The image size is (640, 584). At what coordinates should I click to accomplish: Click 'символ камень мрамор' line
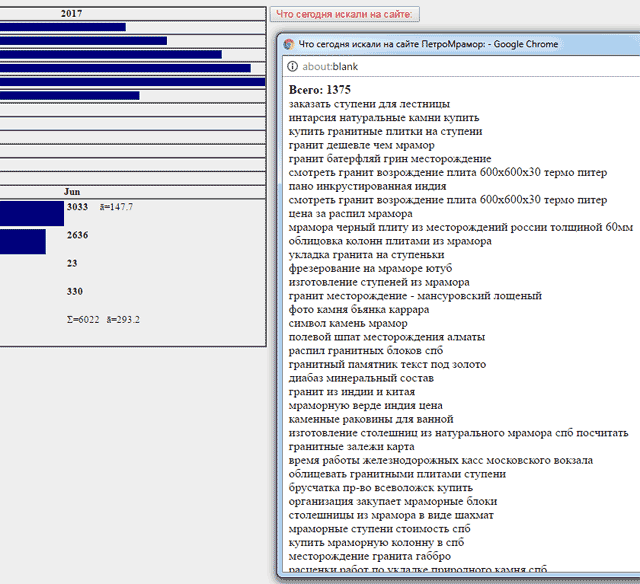[x=348, y=323]
